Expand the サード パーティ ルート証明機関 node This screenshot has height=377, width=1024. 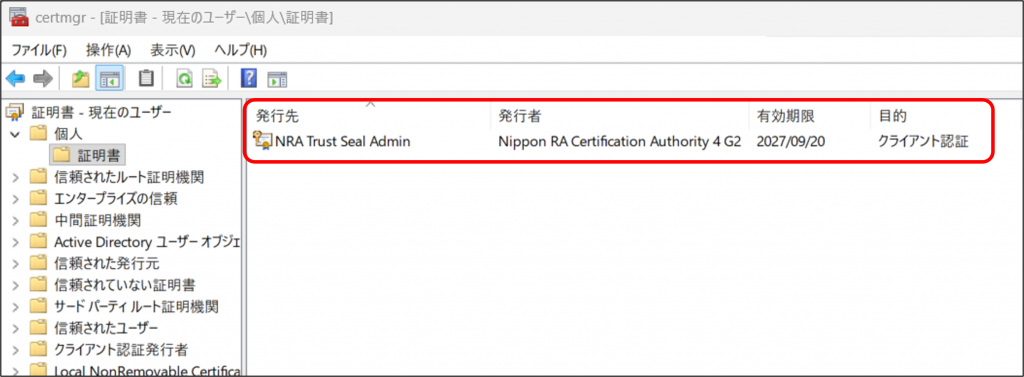[x=16, y=306]
